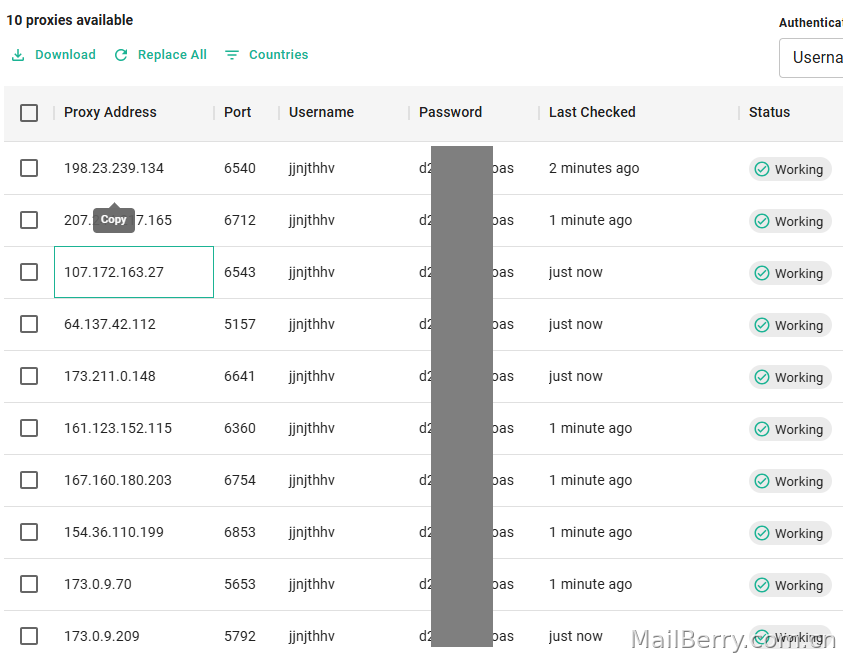Select the checkbox for 173.0.9.209
Screen dimensions: 843x657
click(29, 636)
